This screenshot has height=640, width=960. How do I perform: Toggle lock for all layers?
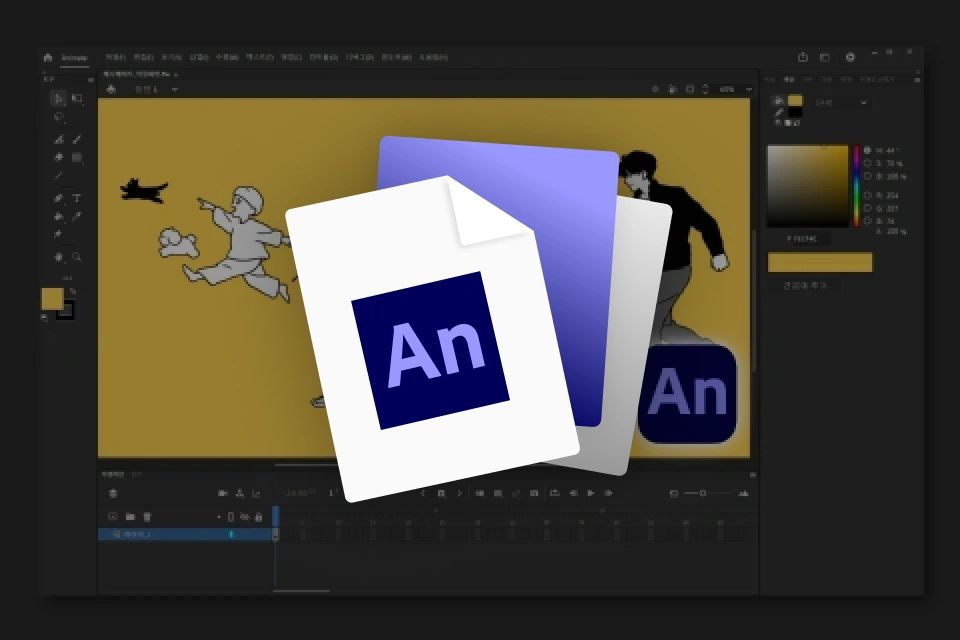coord(258,517)
